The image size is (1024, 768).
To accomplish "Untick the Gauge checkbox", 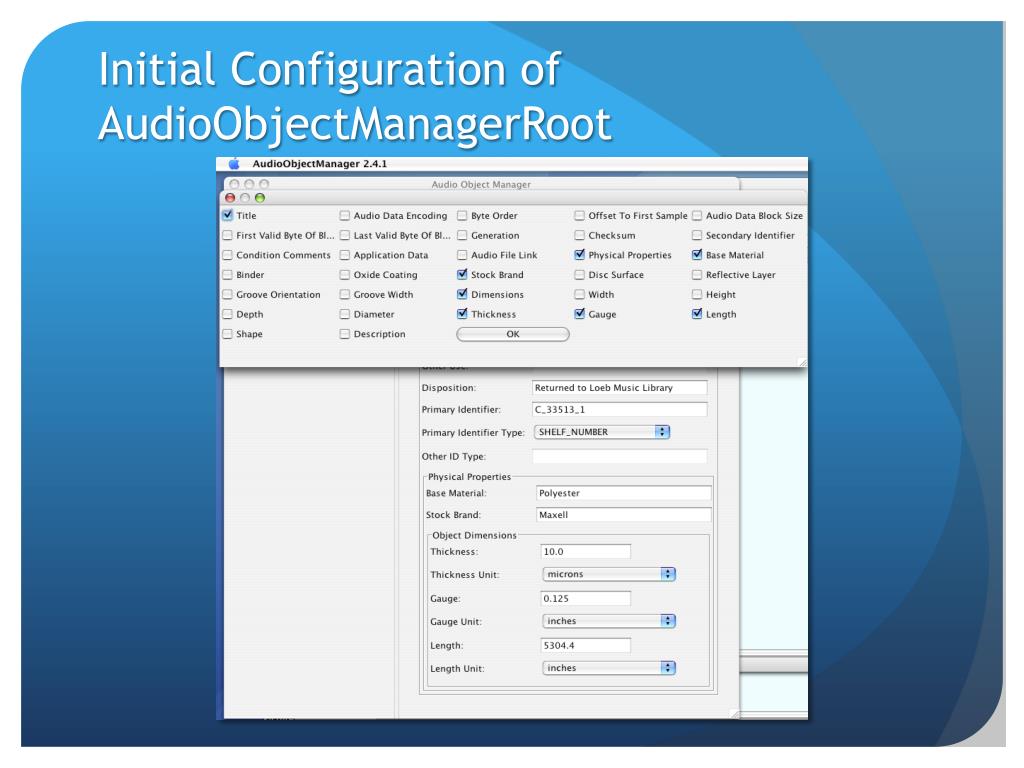I will coord(580,314).
